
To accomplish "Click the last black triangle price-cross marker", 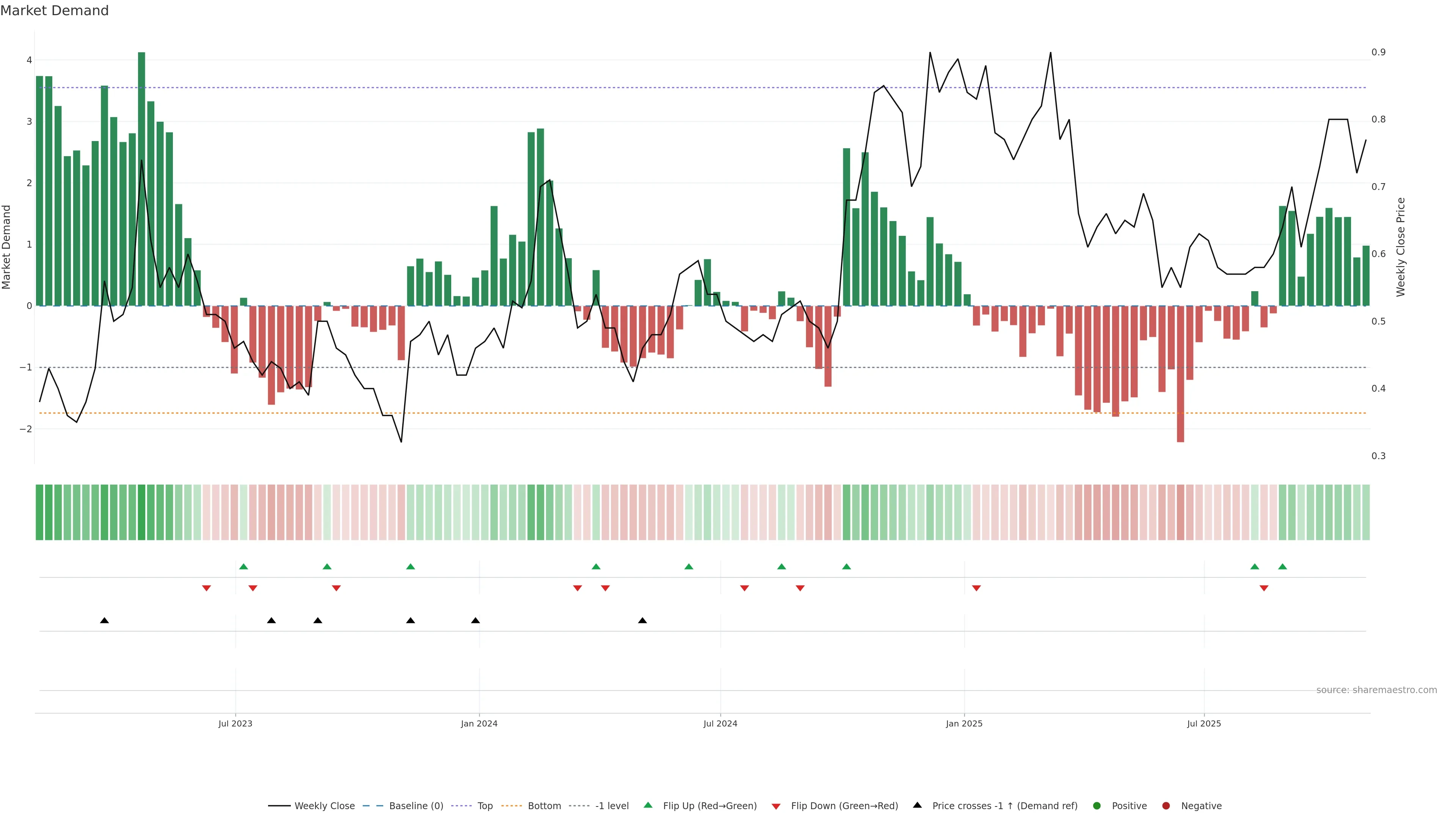I will pyautogui.click(x=643, y=621).
